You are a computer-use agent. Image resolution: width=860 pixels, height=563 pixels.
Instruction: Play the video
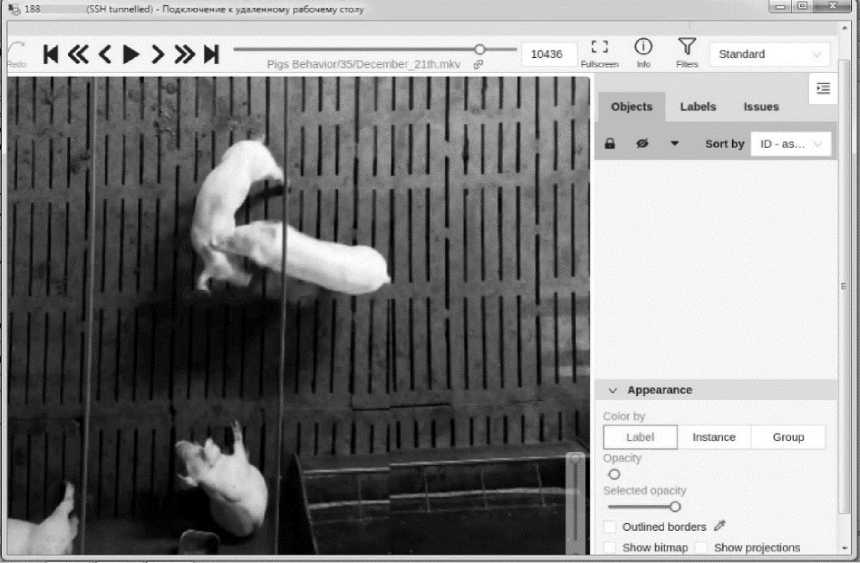[x=131, y=54]
